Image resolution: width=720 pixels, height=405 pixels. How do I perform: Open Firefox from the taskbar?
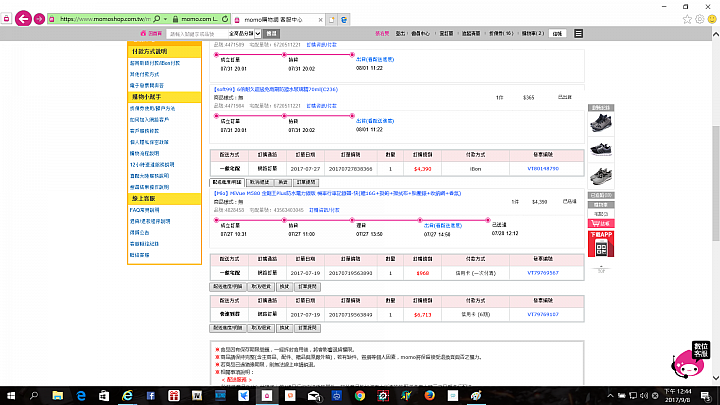click(429, 395)
